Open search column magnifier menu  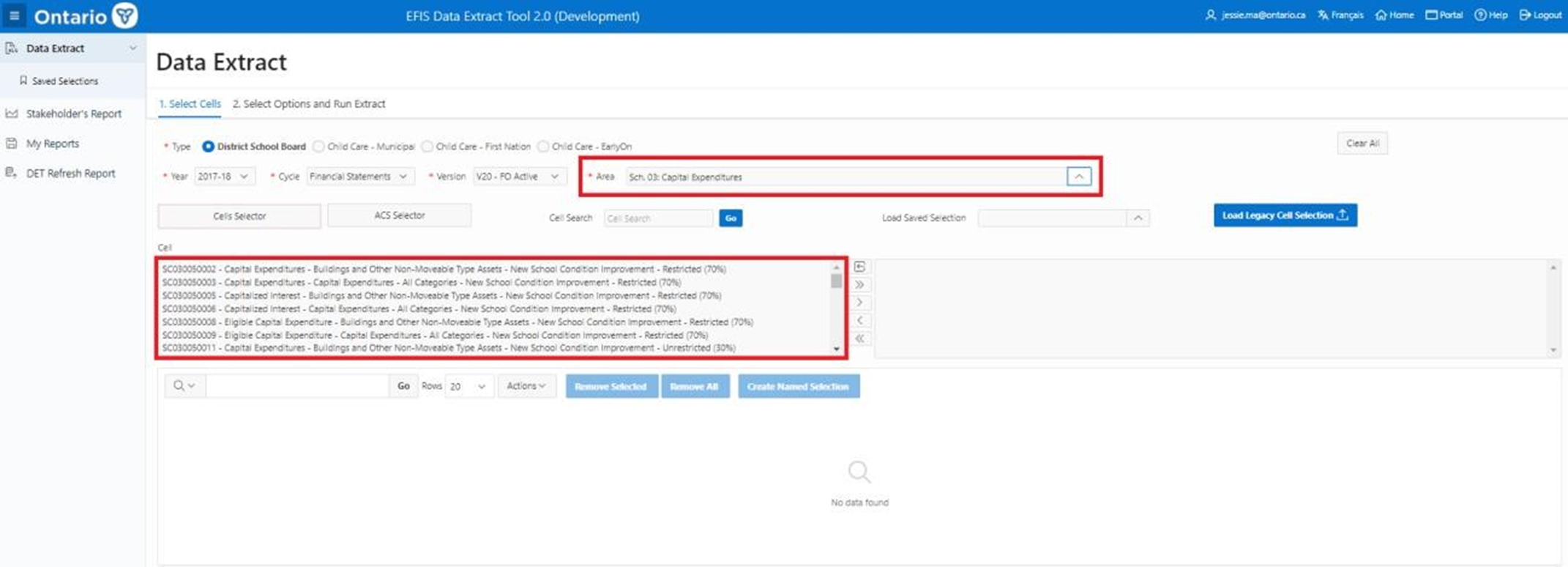184,386
